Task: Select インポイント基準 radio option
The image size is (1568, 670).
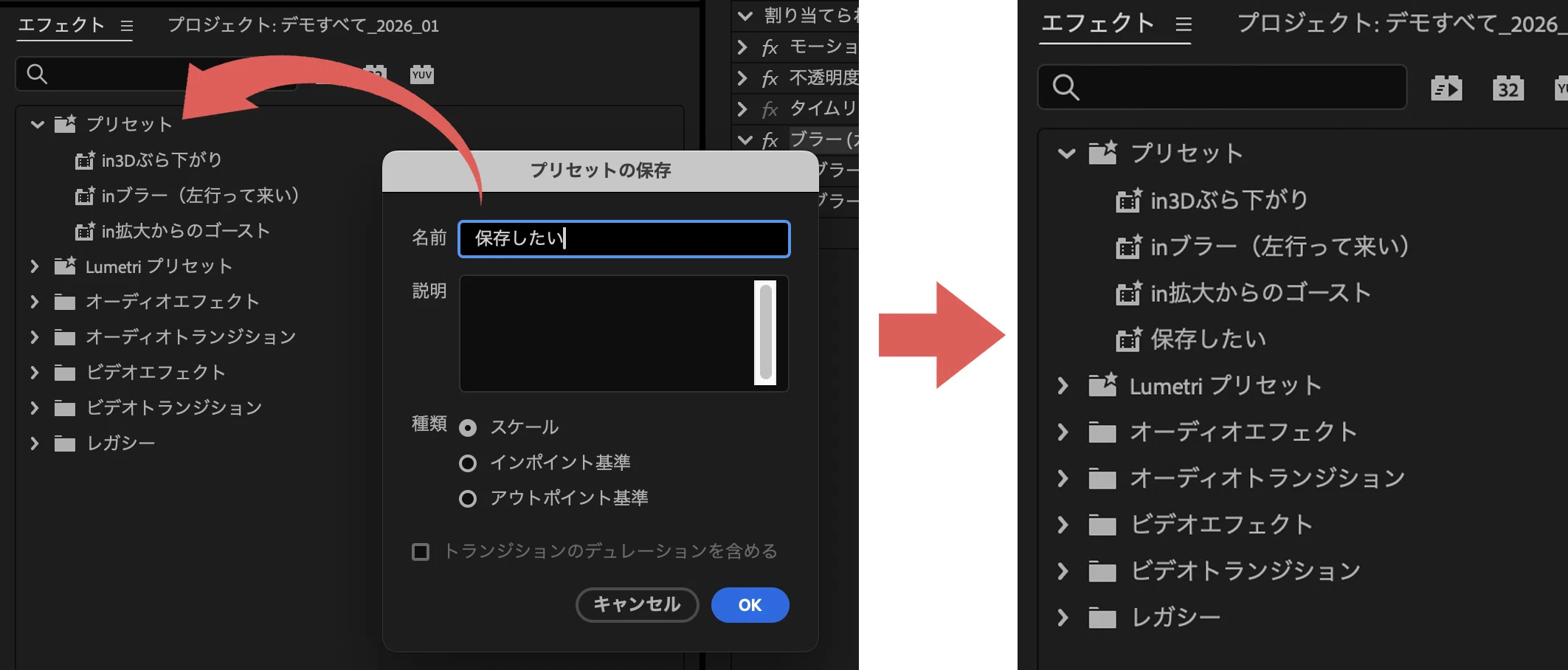Action: (x=468, y=463)
